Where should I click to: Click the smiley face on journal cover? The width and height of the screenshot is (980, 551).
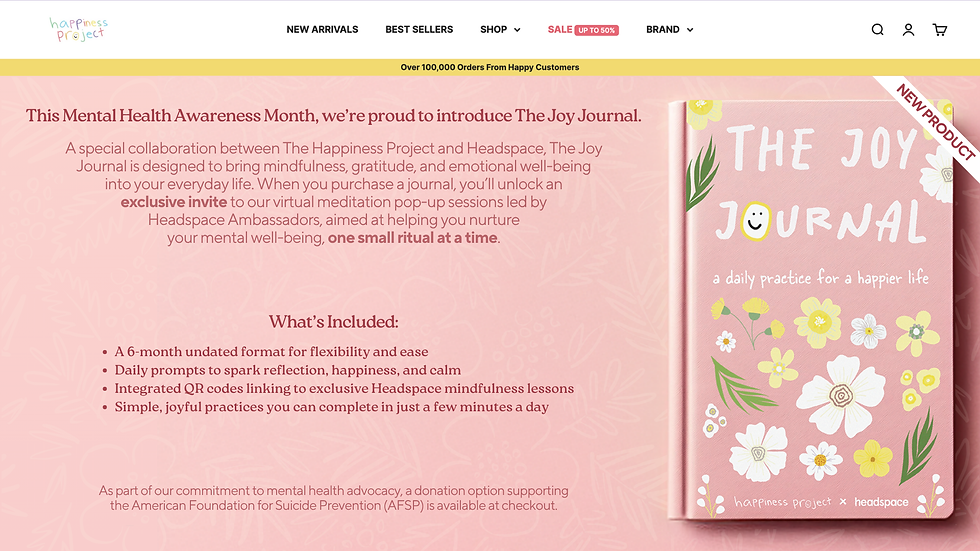pyautogui.click(x=756, y=221)
